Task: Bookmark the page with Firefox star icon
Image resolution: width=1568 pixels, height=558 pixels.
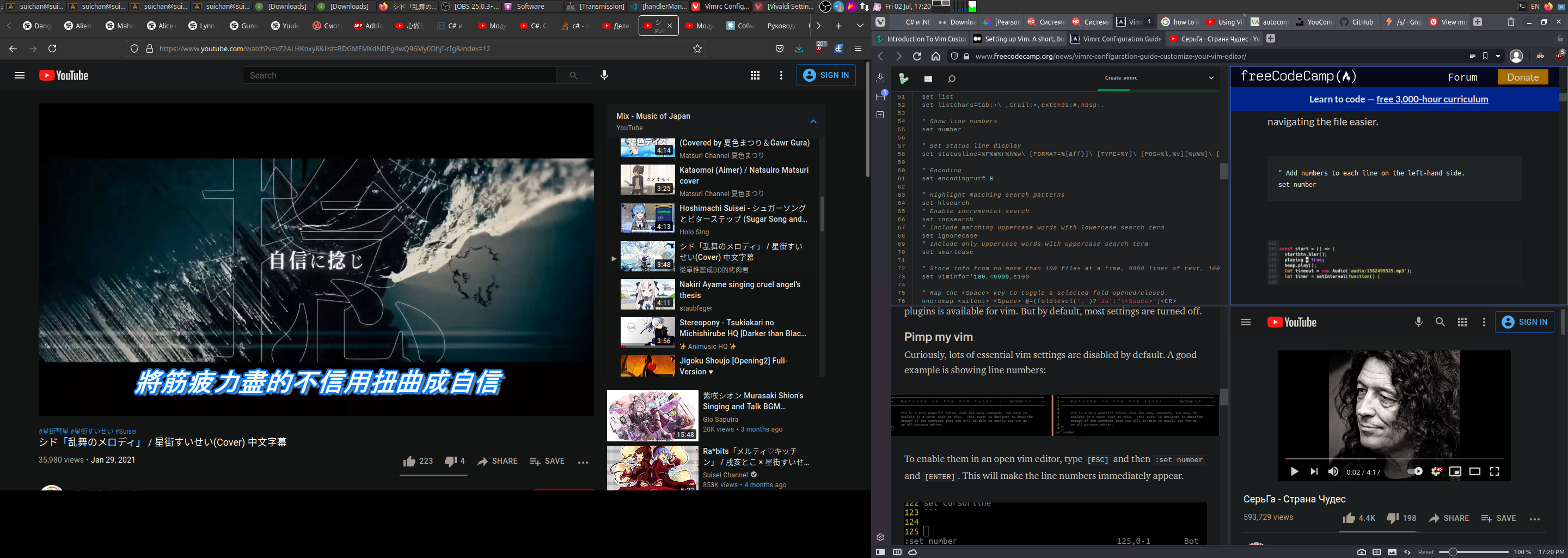Action: pyautogui.click(x=697, y=48)
